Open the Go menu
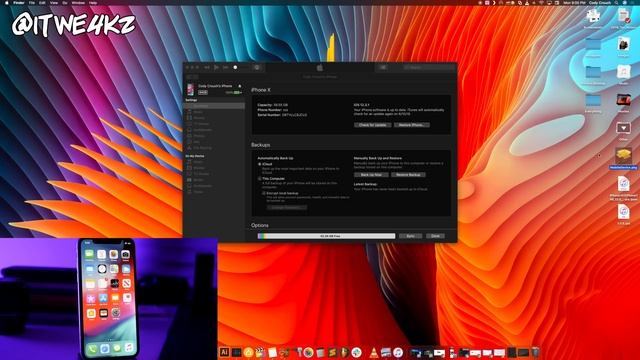The height and width of the screenshot is (360, 640). [x=65, y=2]
